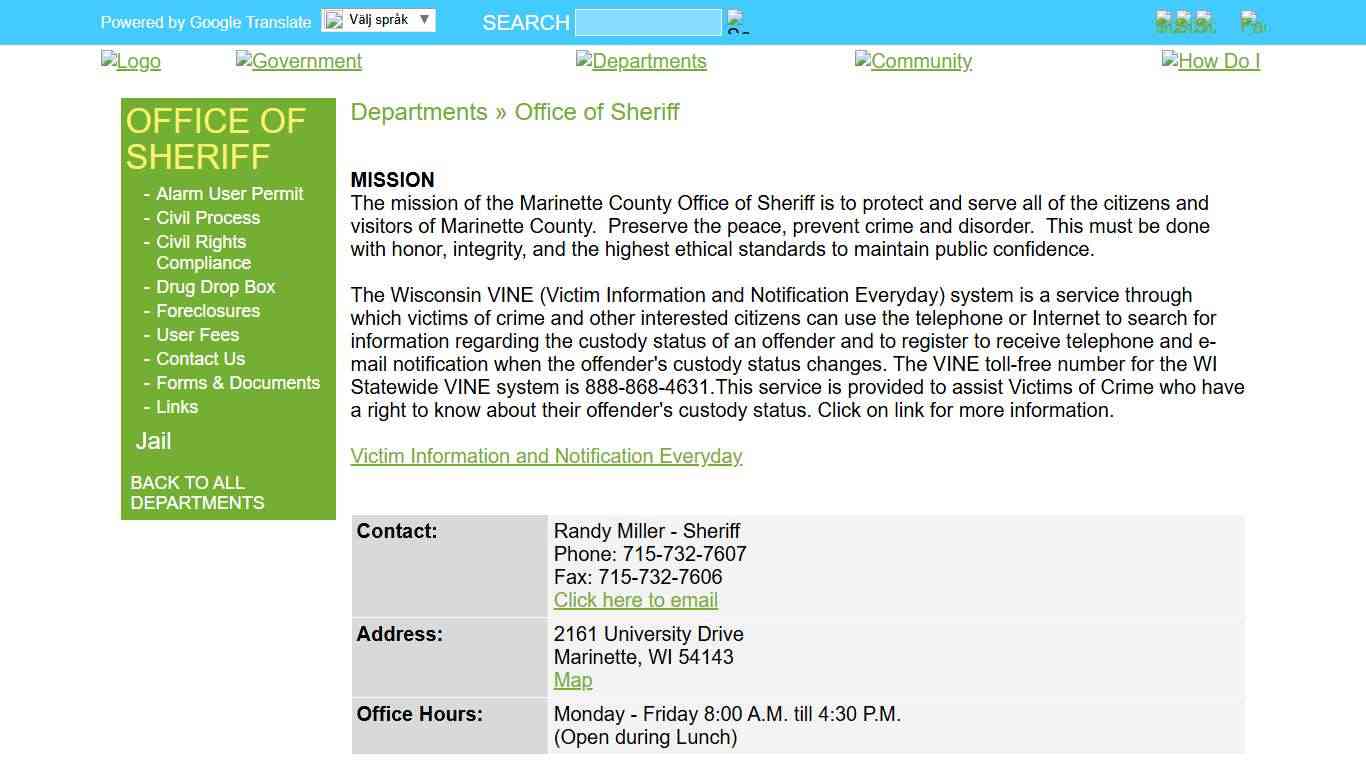The image size is (1366, 768).
Task: Click here to email the Sheriff
Action: [635, 600]
